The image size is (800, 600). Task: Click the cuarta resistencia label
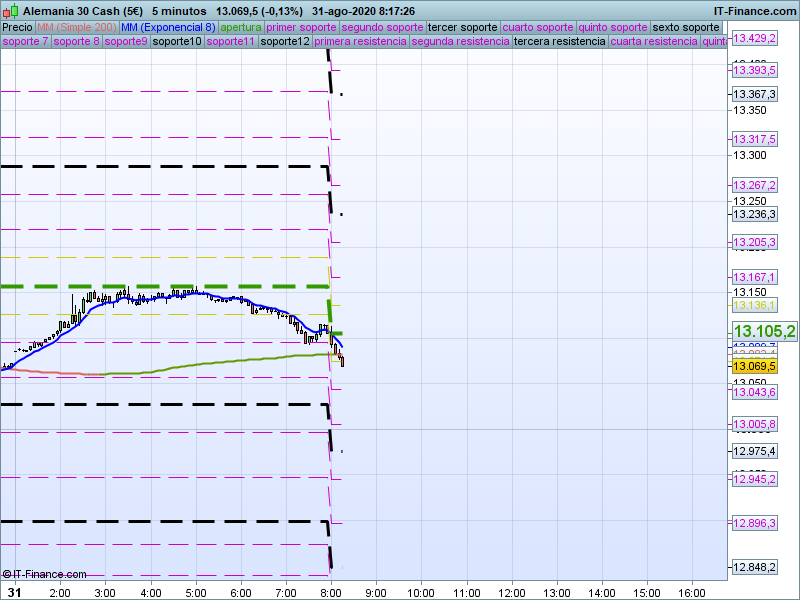654,42
